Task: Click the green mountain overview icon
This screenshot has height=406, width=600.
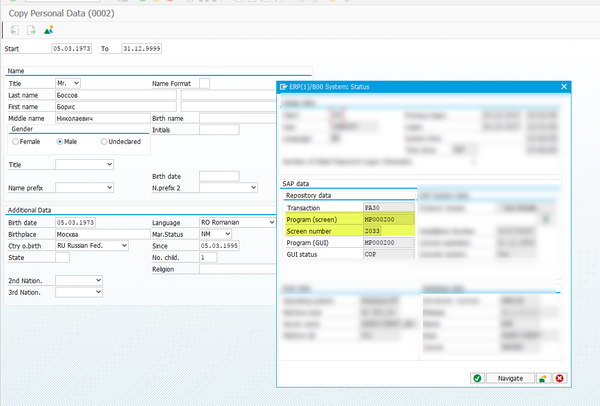Action: tap(48, 29)
